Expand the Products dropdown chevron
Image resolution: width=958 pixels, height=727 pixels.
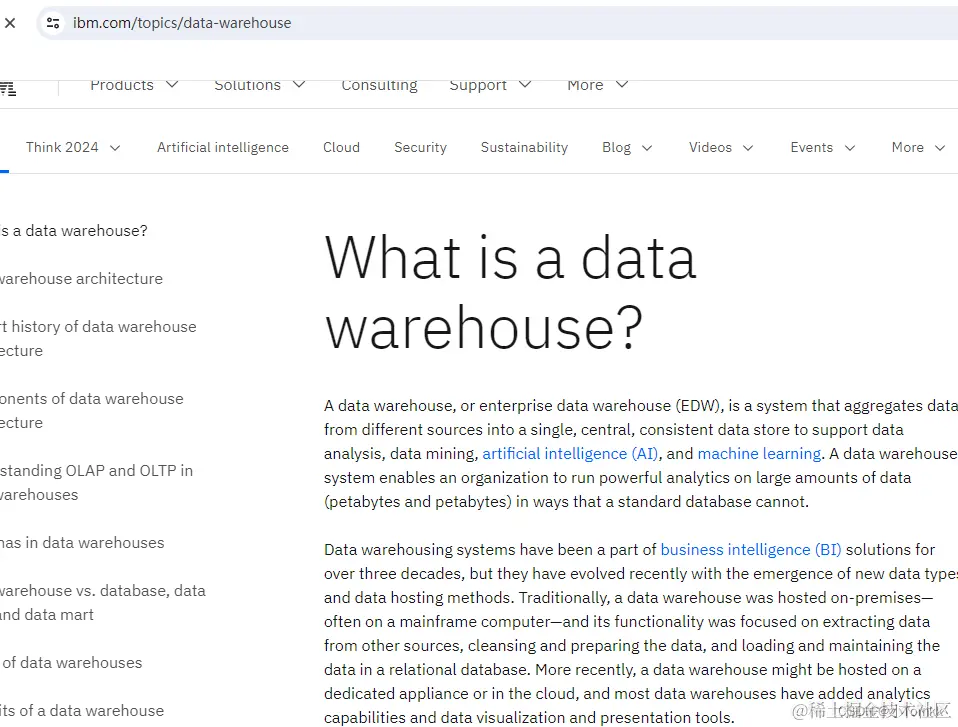pyautogui.click(x=172, y=84)
